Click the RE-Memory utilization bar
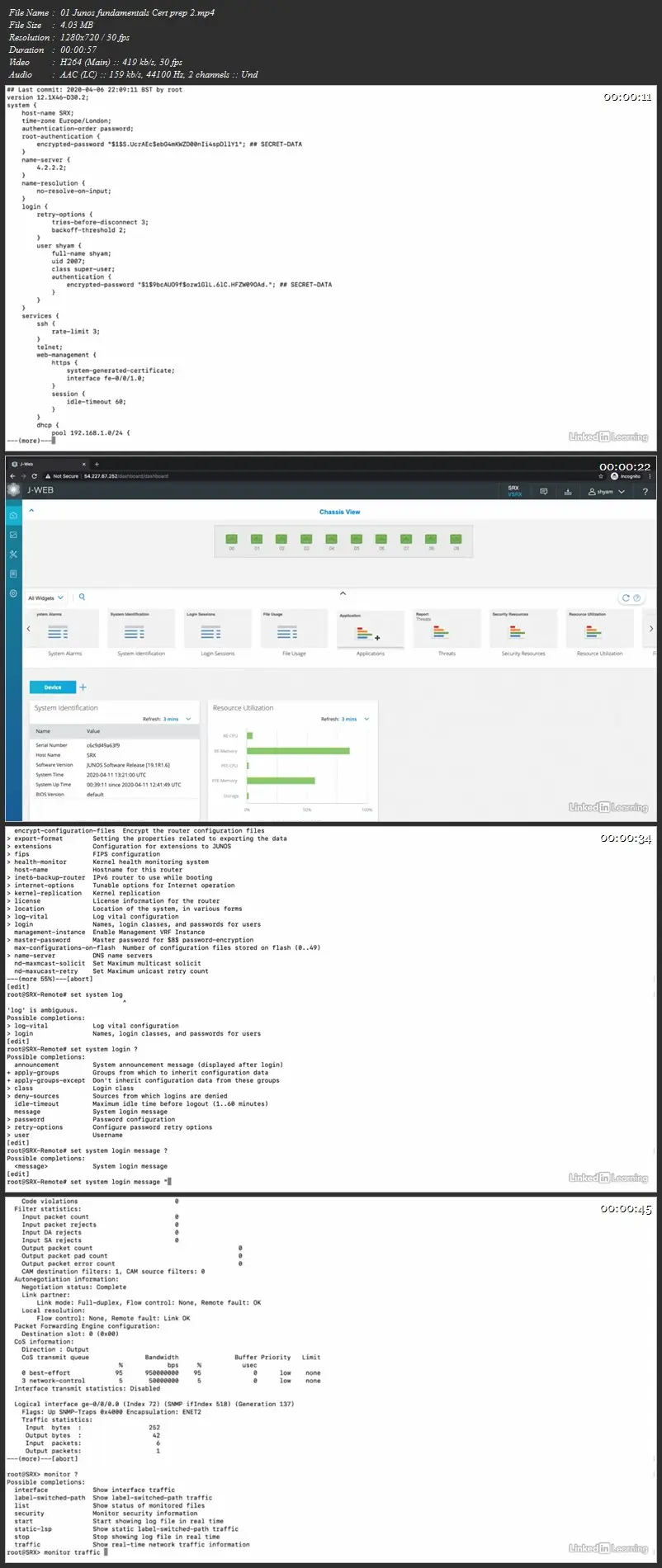This screenshot has width=662, height=1568. click(x=298, y=751)
